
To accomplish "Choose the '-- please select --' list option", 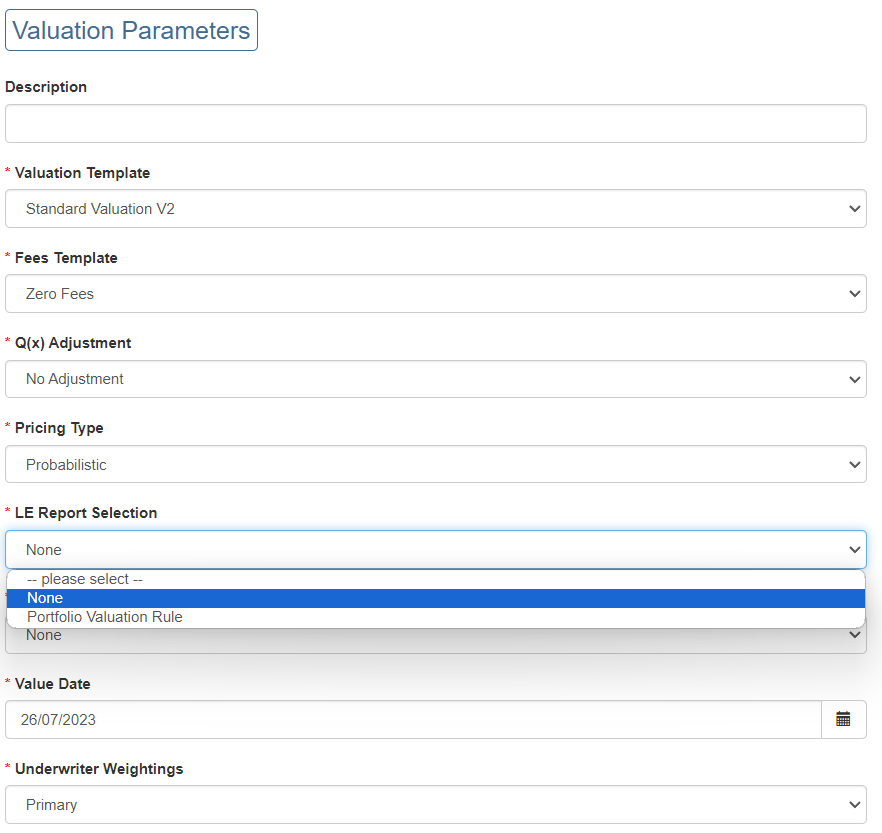I will pyautogui.click(x=85, y=579).
